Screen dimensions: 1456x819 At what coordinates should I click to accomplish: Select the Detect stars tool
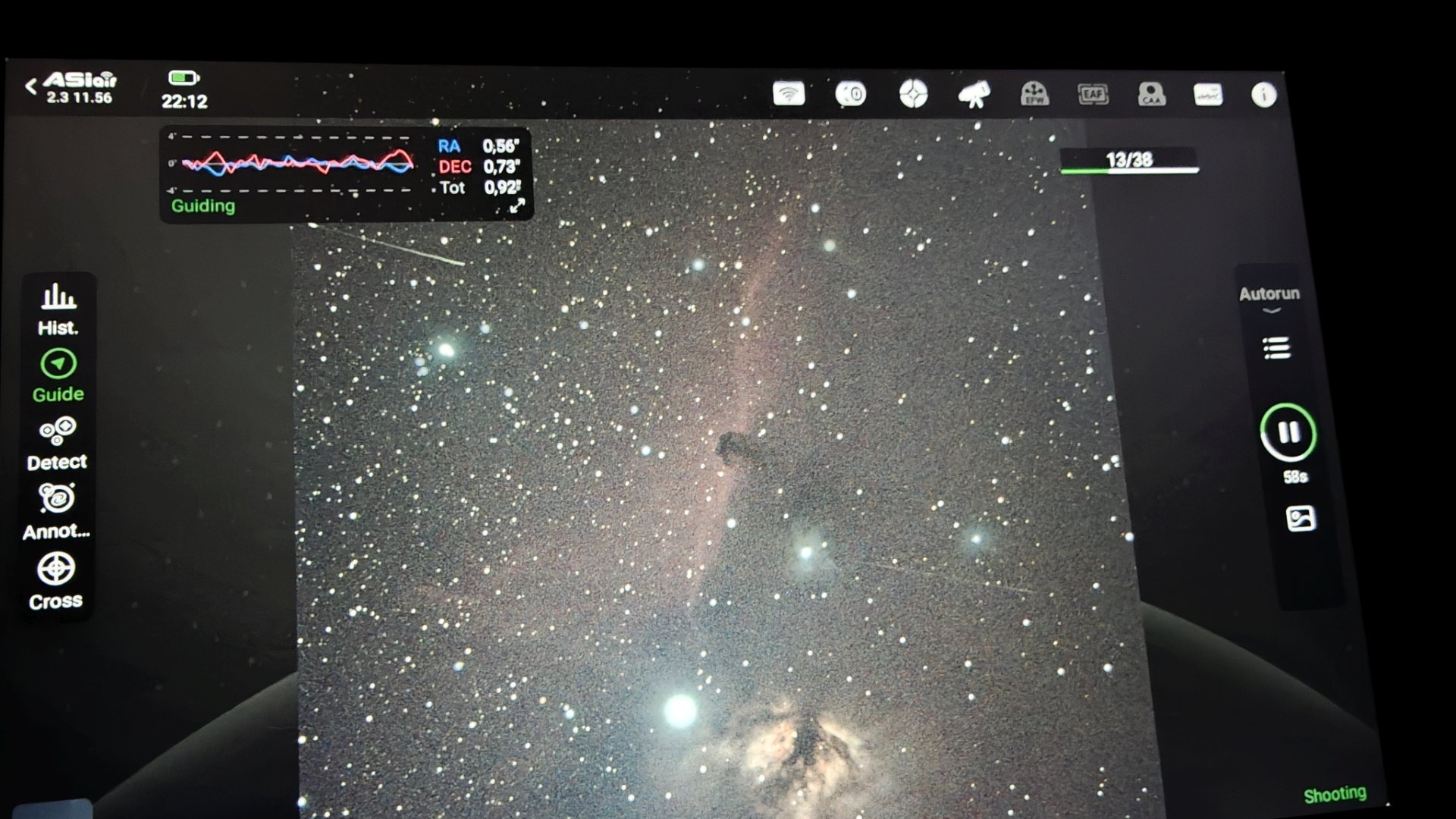click(57, 444)
